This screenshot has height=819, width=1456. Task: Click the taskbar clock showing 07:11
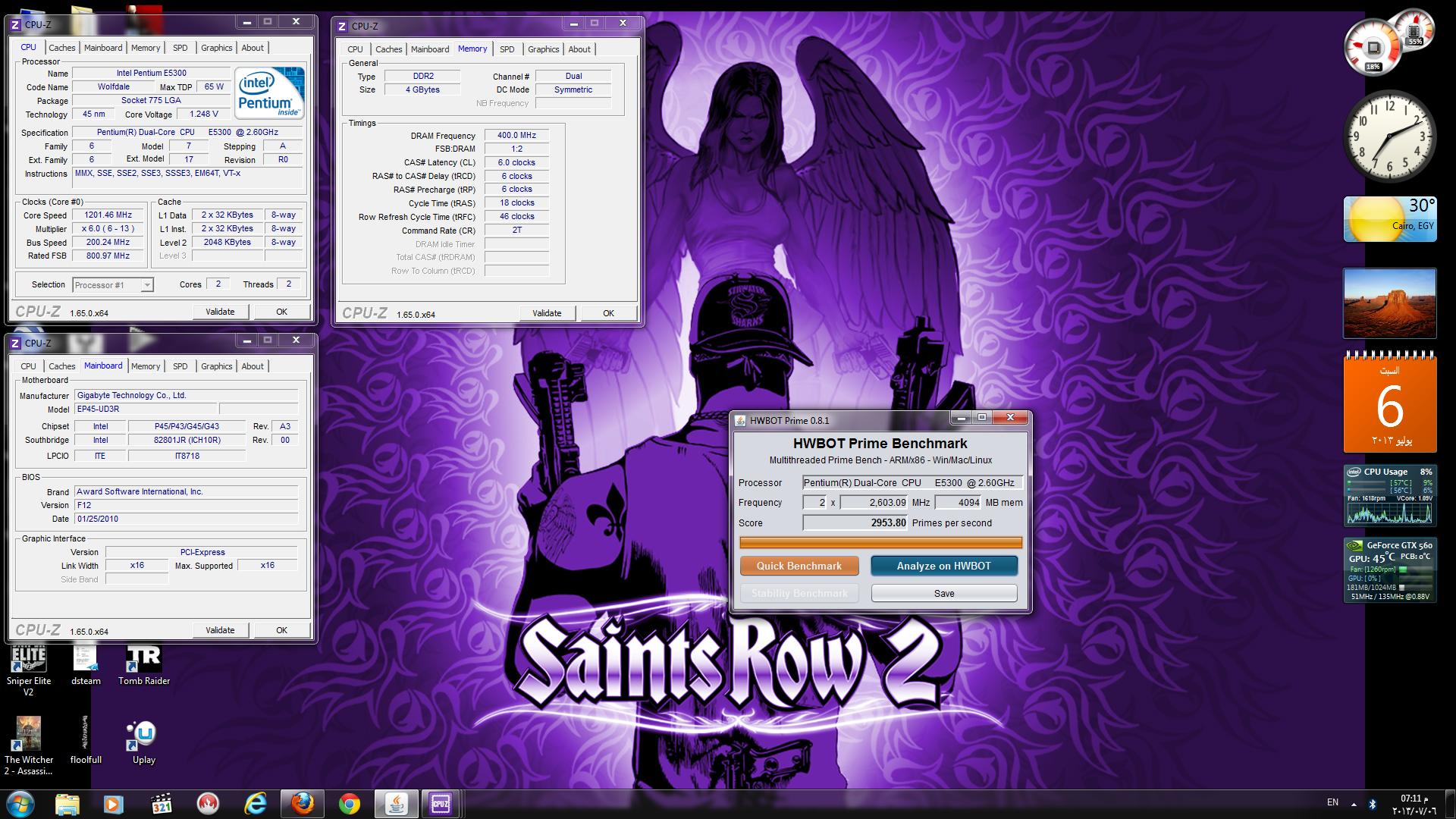point(1414,805)
